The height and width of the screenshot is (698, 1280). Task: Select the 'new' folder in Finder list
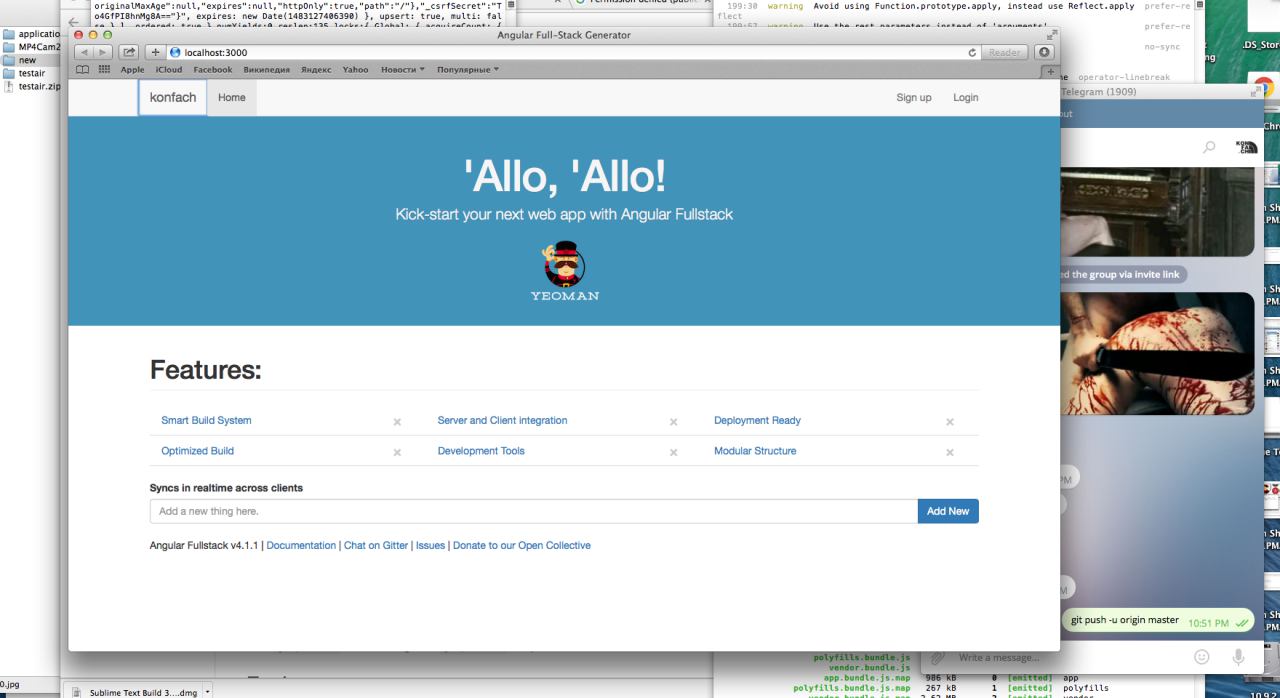[27, 60]
